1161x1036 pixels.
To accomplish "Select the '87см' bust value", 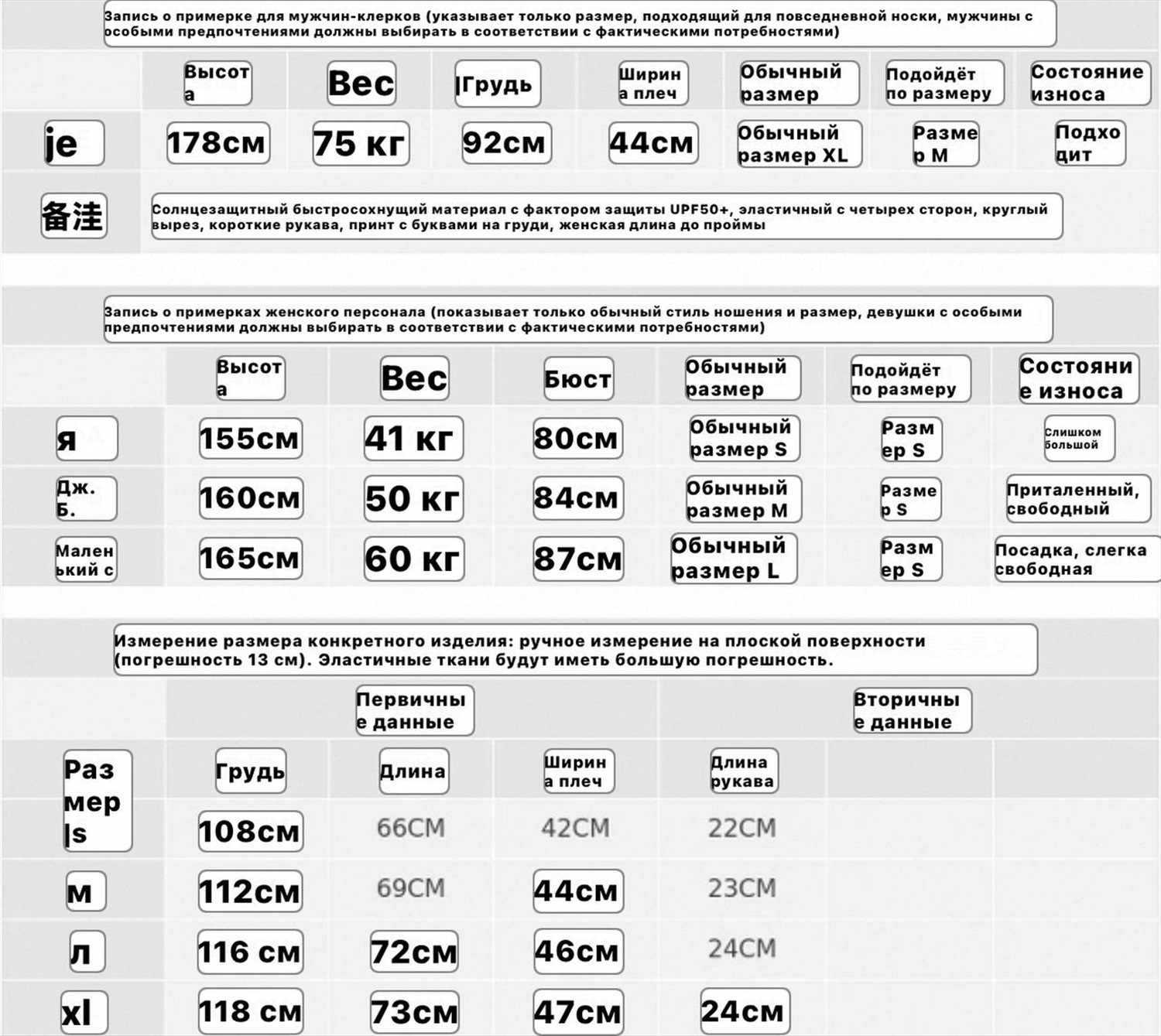I will point(578,559).
